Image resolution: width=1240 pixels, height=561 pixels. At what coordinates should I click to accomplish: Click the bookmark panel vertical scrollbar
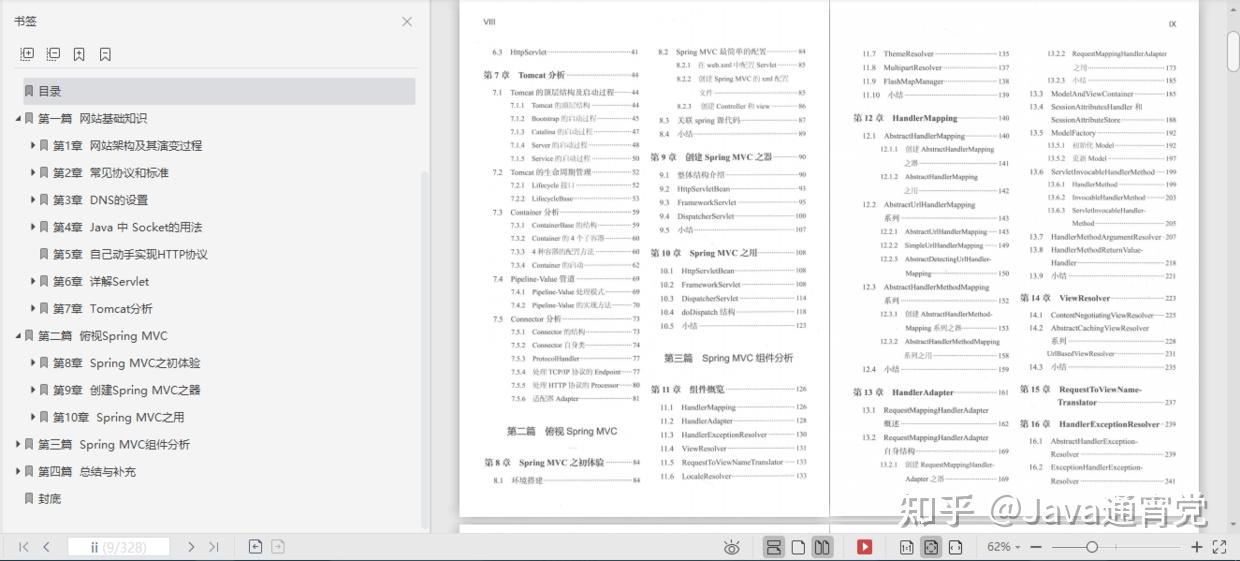coord(426,350)
